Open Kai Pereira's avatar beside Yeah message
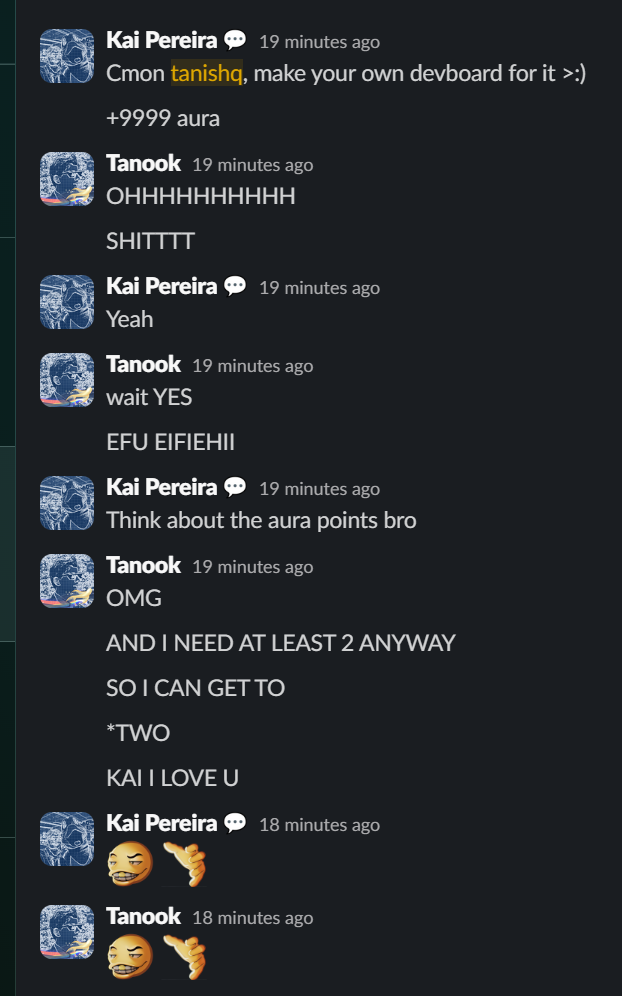This screenshot has width=622, height=996. 67,302
